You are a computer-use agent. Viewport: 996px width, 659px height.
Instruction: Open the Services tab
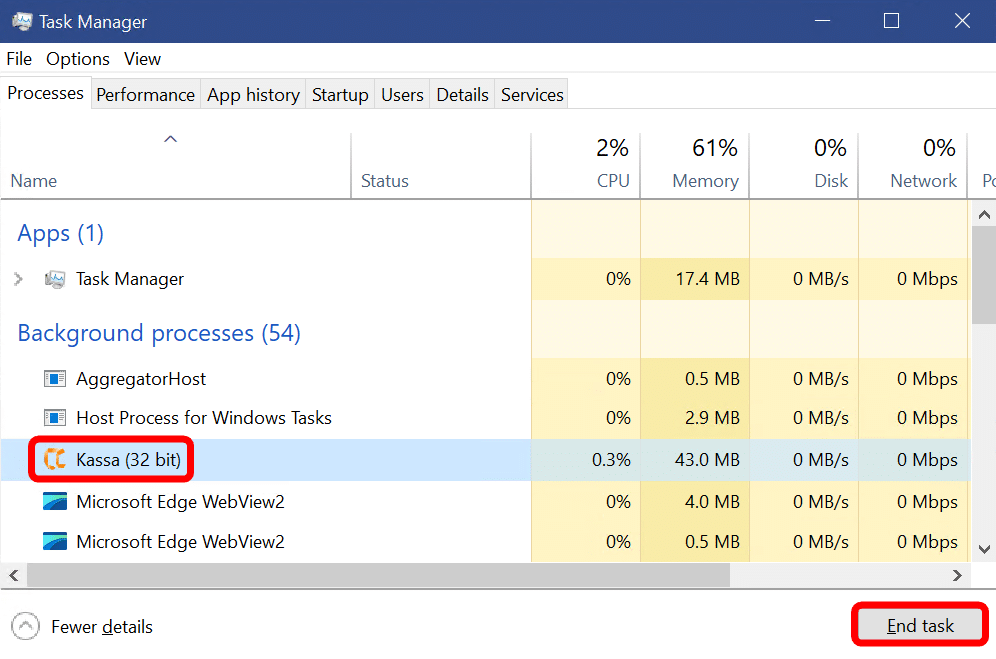click(532, 95)
